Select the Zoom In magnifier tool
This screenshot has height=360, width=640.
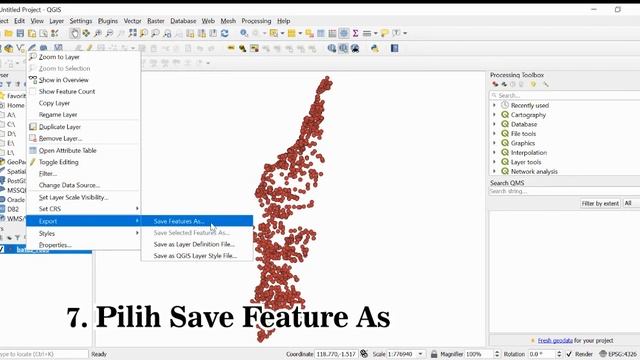[98, 33]
